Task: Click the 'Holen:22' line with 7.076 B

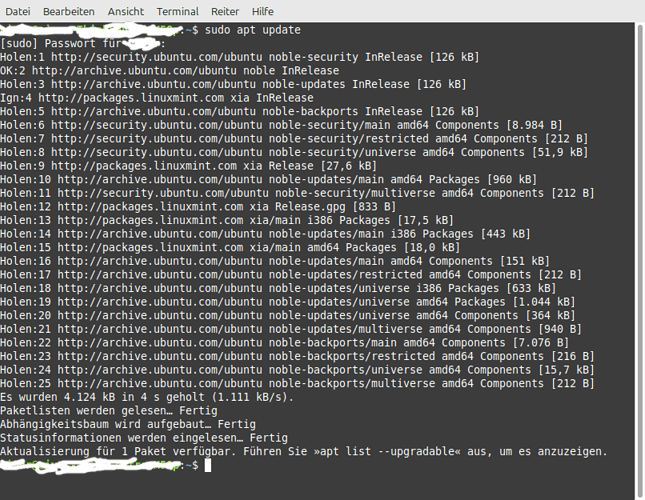Action: pyautogui.click(x=284, y=342)
